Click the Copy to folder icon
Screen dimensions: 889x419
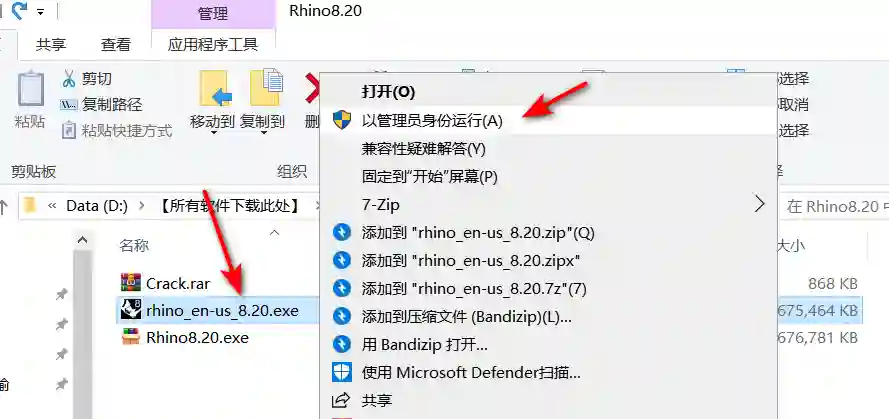[x=265, y=88]
